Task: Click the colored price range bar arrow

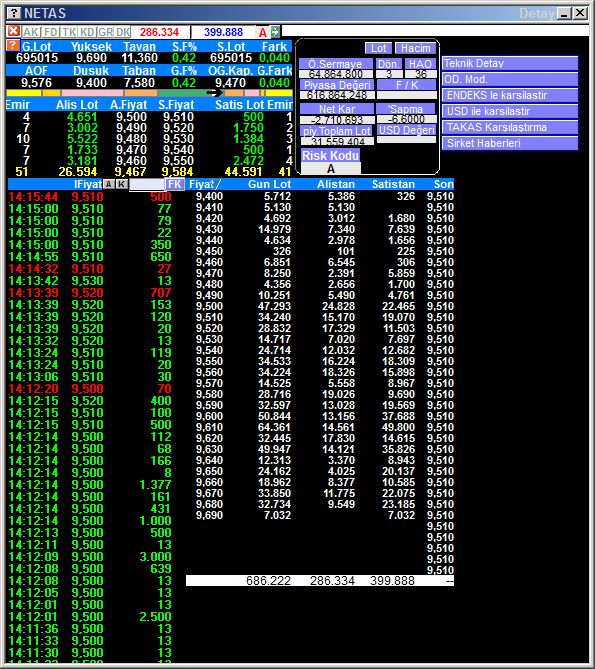Action: 215,93
